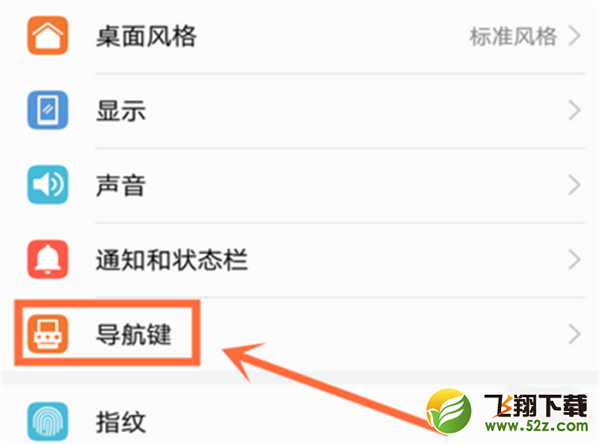Click the www.52z.com watermark link
This screenshot has height=445, width=600.
[536, 426]
